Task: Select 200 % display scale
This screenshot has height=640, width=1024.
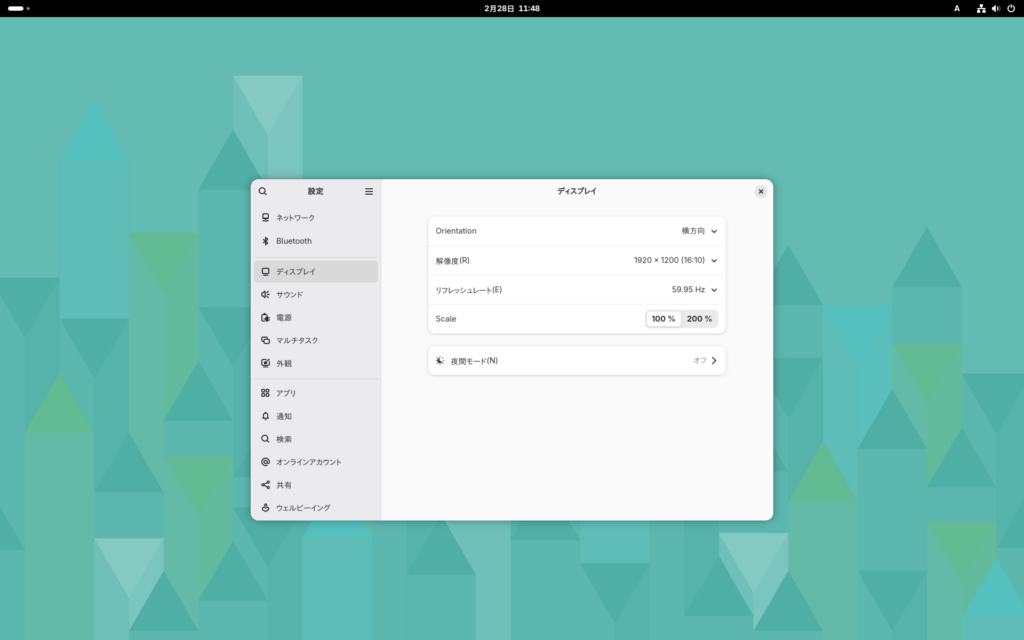Action: coord(700,319)
